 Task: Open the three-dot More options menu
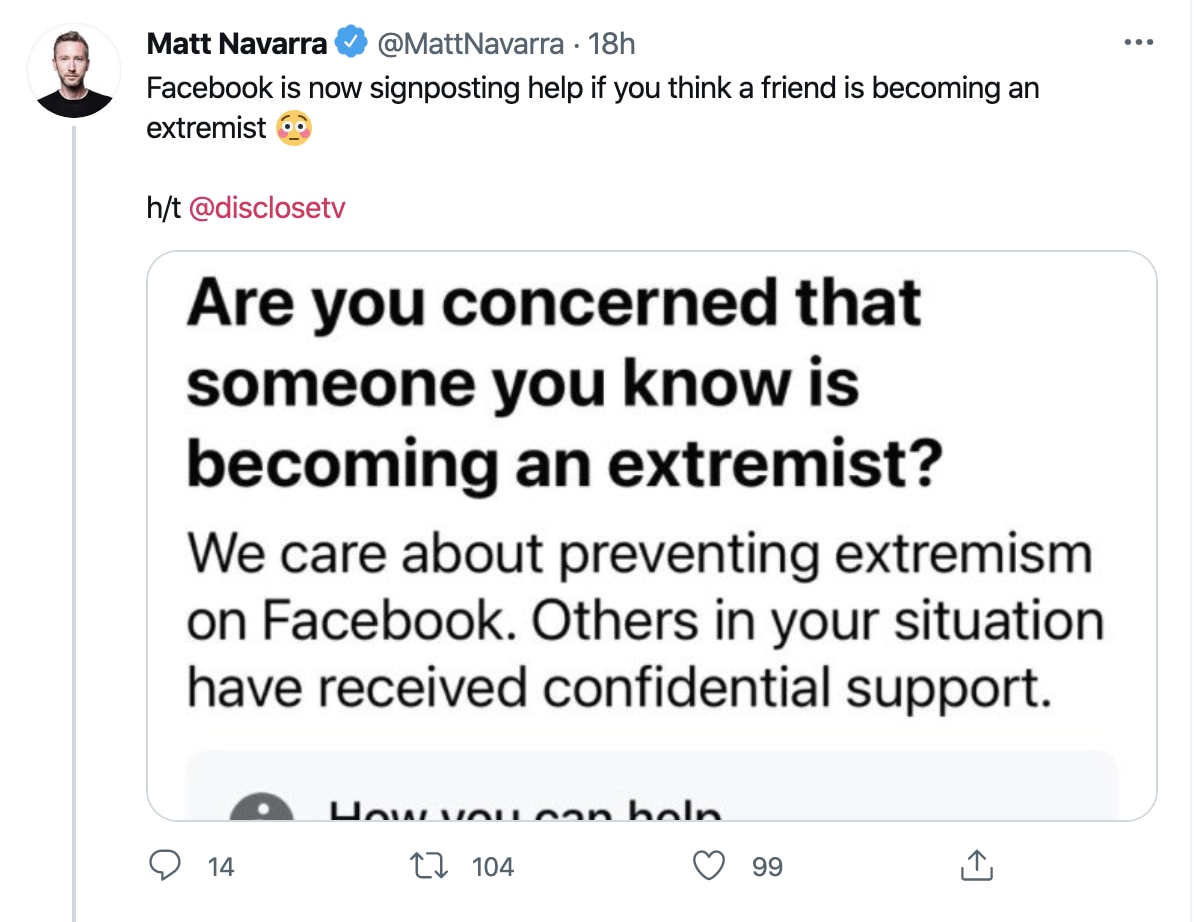tap(1139, 43)
